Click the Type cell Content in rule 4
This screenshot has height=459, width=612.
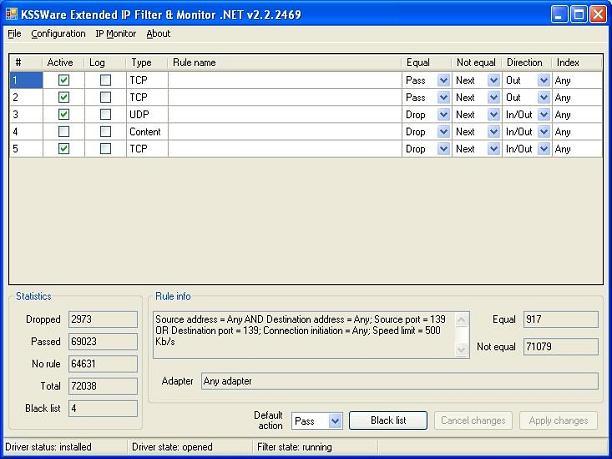click(146, 131)
